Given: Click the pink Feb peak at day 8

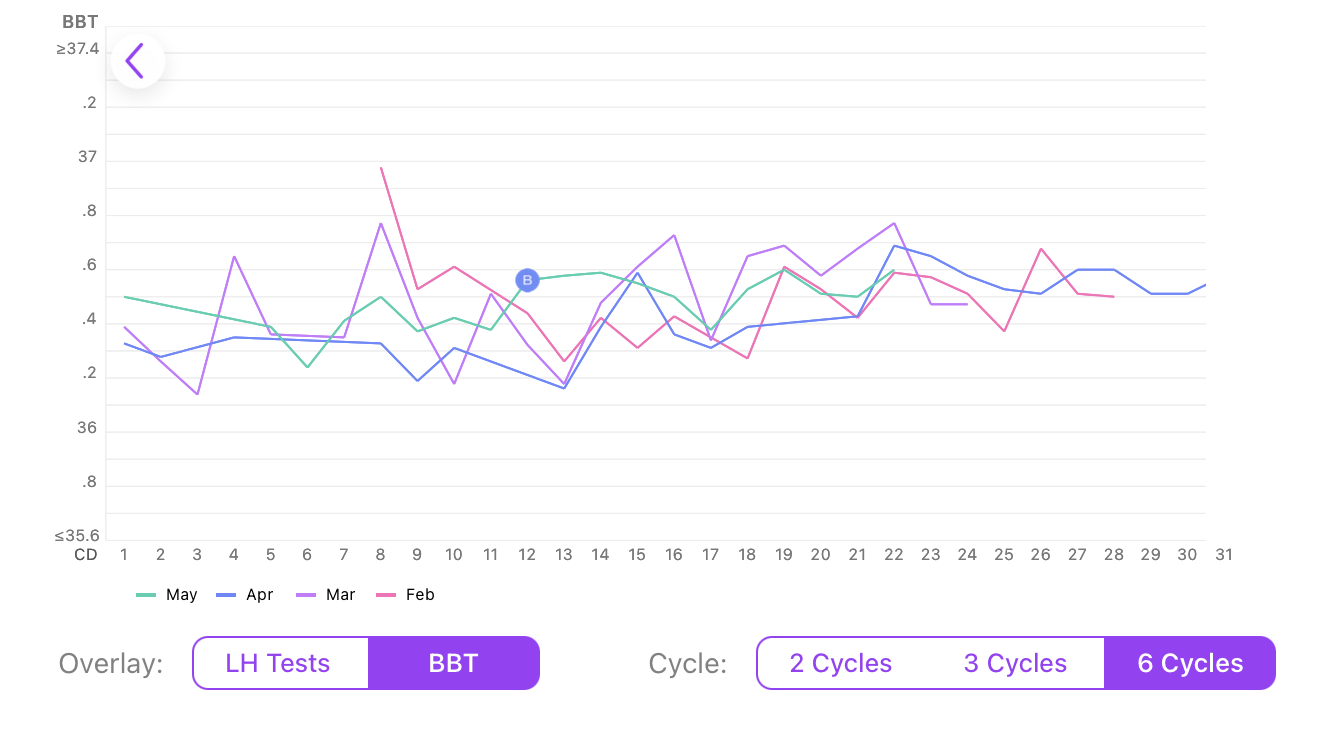Looking at the screenshot, I should click(x=381, y=168).
